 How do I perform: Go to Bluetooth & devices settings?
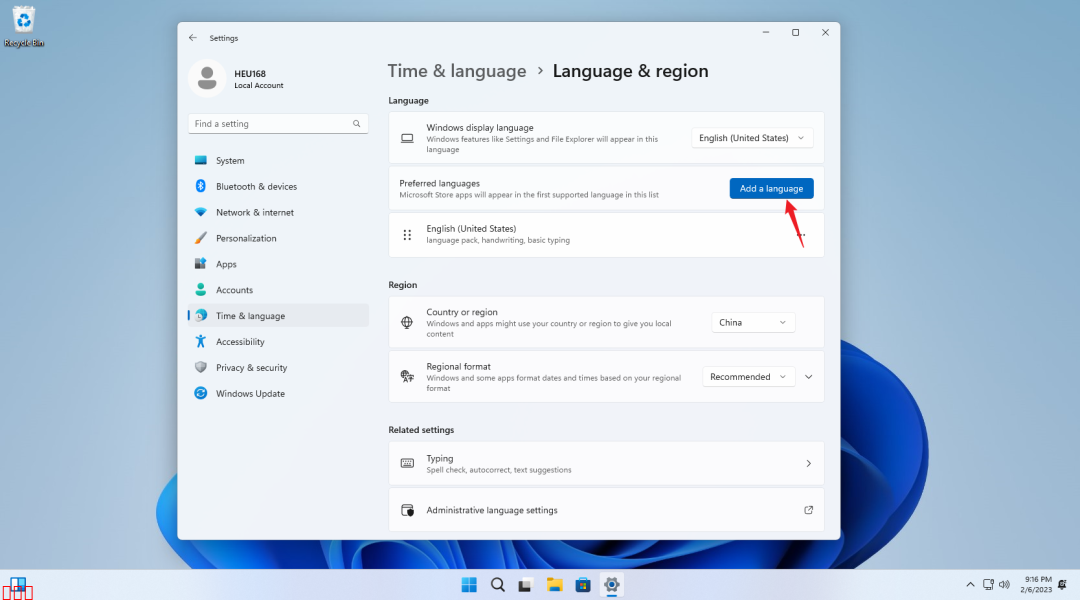[256, 187]
